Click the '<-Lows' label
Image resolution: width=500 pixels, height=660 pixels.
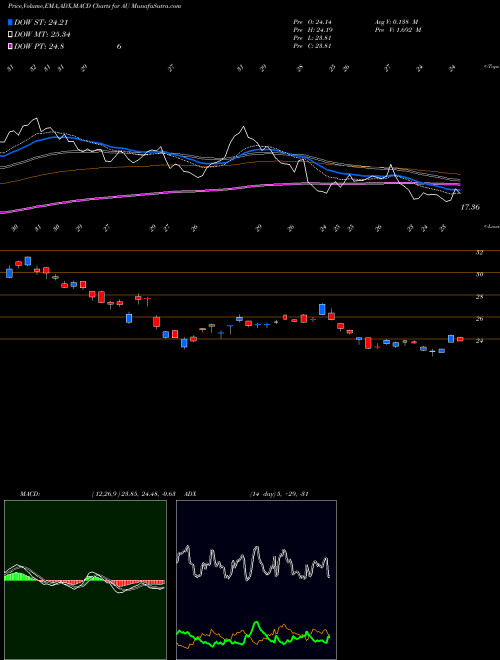(x=491, y=226)
